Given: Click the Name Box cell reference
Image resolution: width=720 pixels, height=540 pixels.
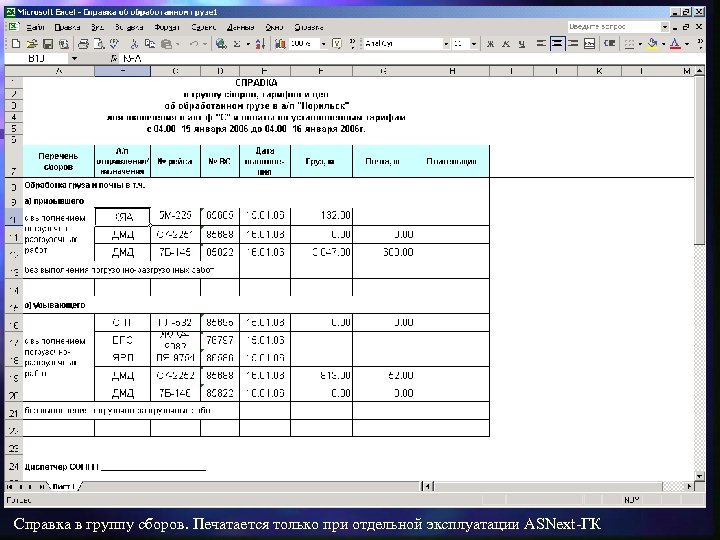Looking at the screenshot, I should (37, 58).
